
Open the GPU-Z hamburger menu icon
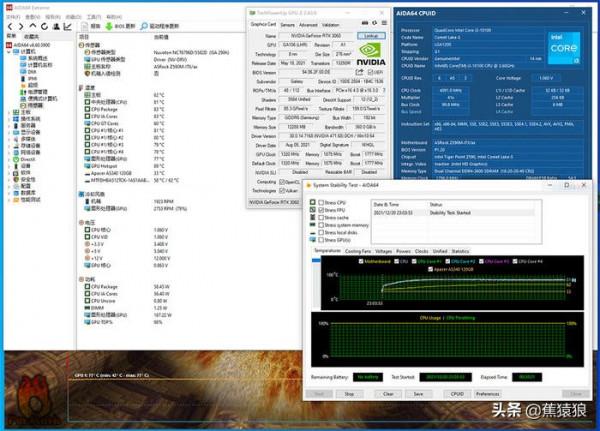pyautogui.click(x=384, y=24)
